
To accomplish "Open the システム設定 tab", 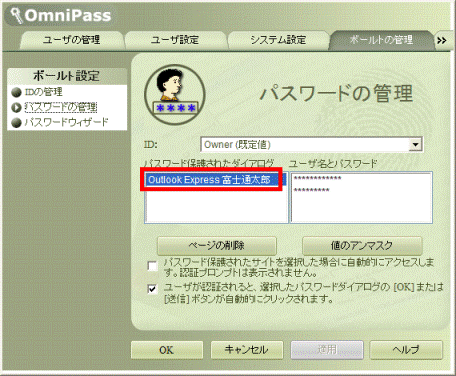I will coord(278,40).
